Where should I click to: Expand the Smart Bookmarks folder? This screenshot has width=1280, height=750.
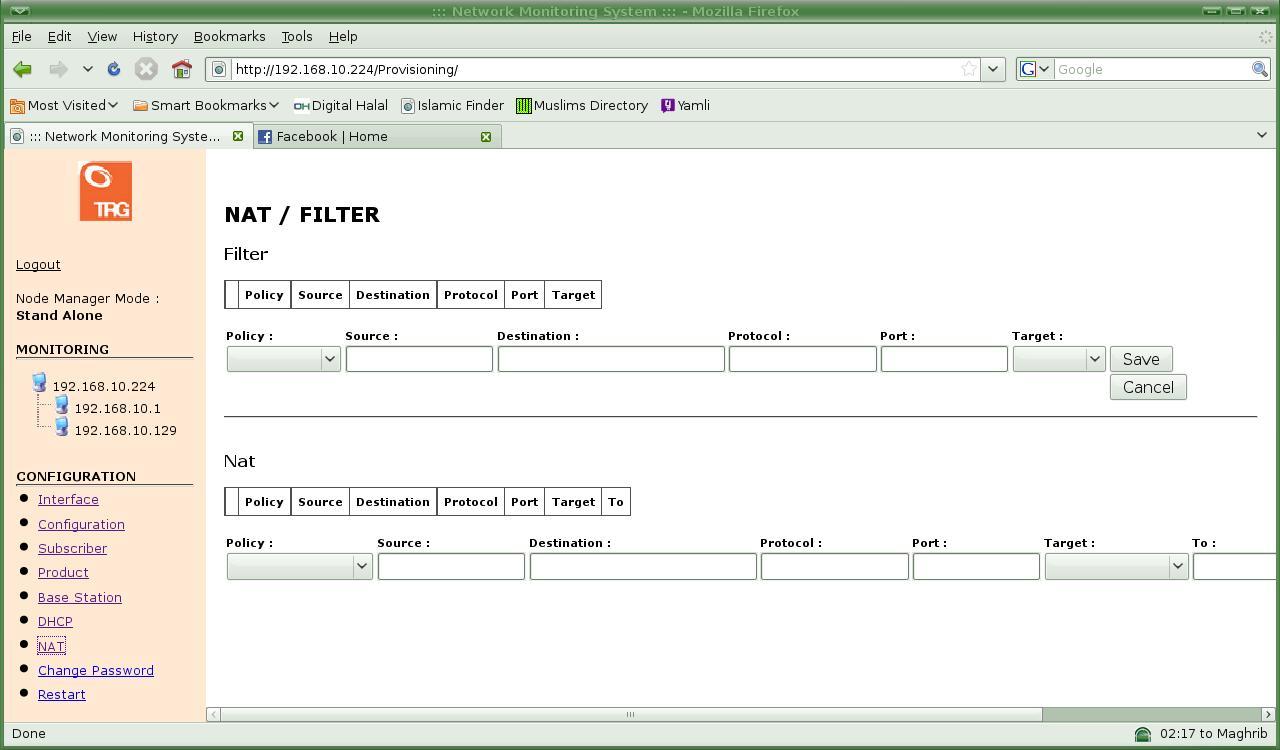[206, 105]
